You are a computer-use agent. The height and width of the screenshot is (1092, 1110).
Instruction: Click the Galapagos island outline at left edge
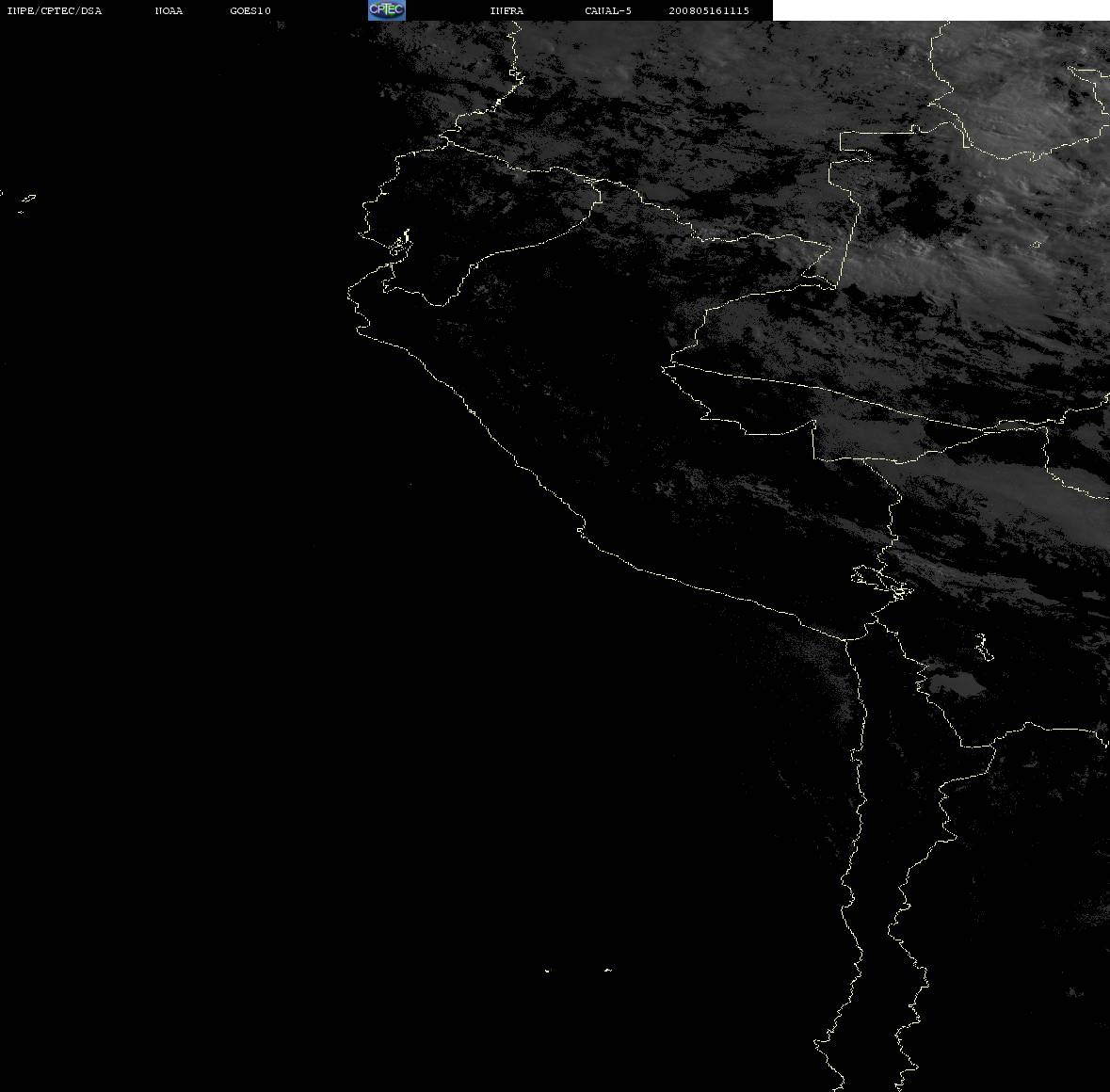point(27,201)
